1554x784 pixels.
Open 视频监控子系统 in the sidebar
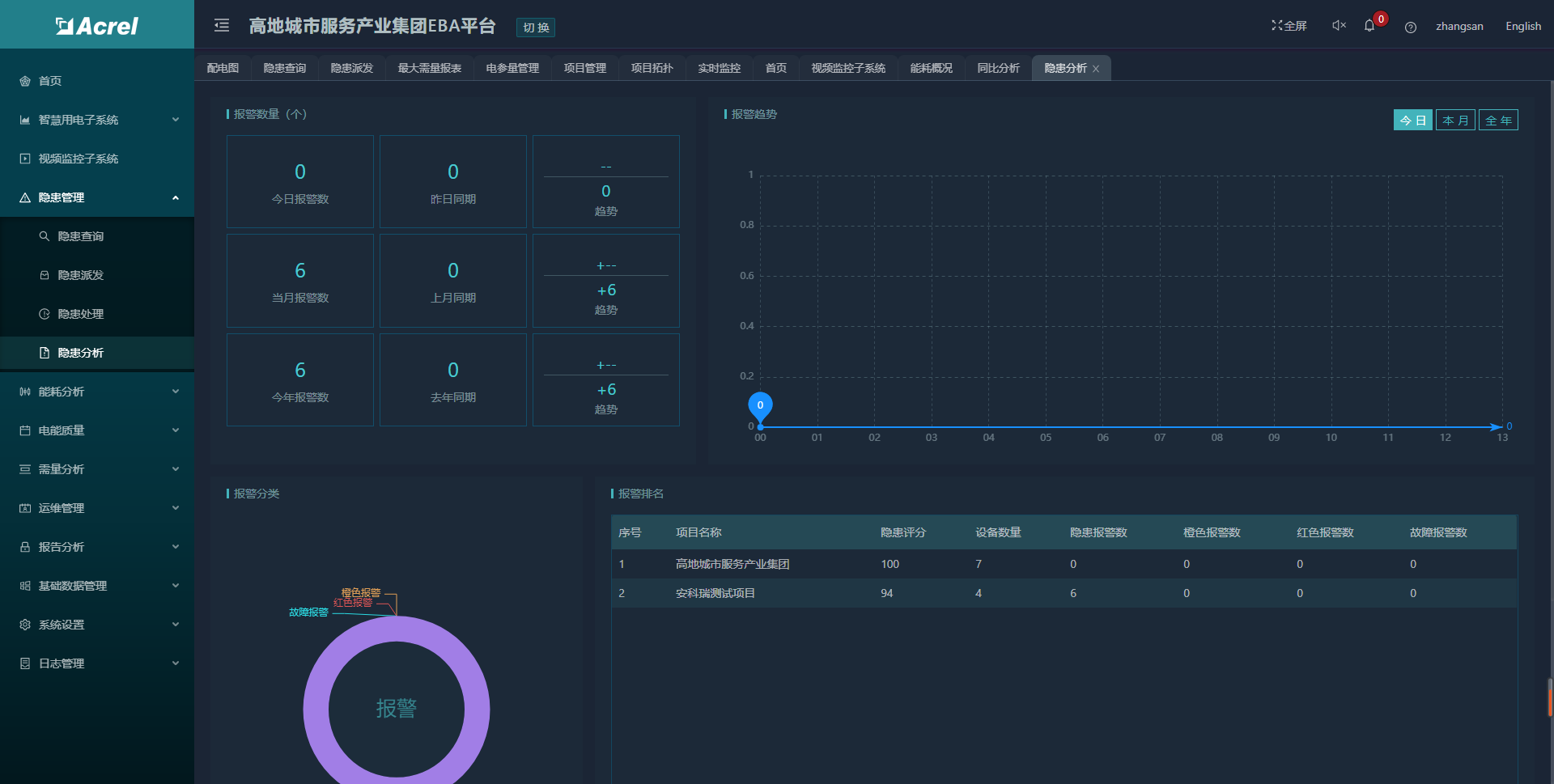click(x=78, y=159)
